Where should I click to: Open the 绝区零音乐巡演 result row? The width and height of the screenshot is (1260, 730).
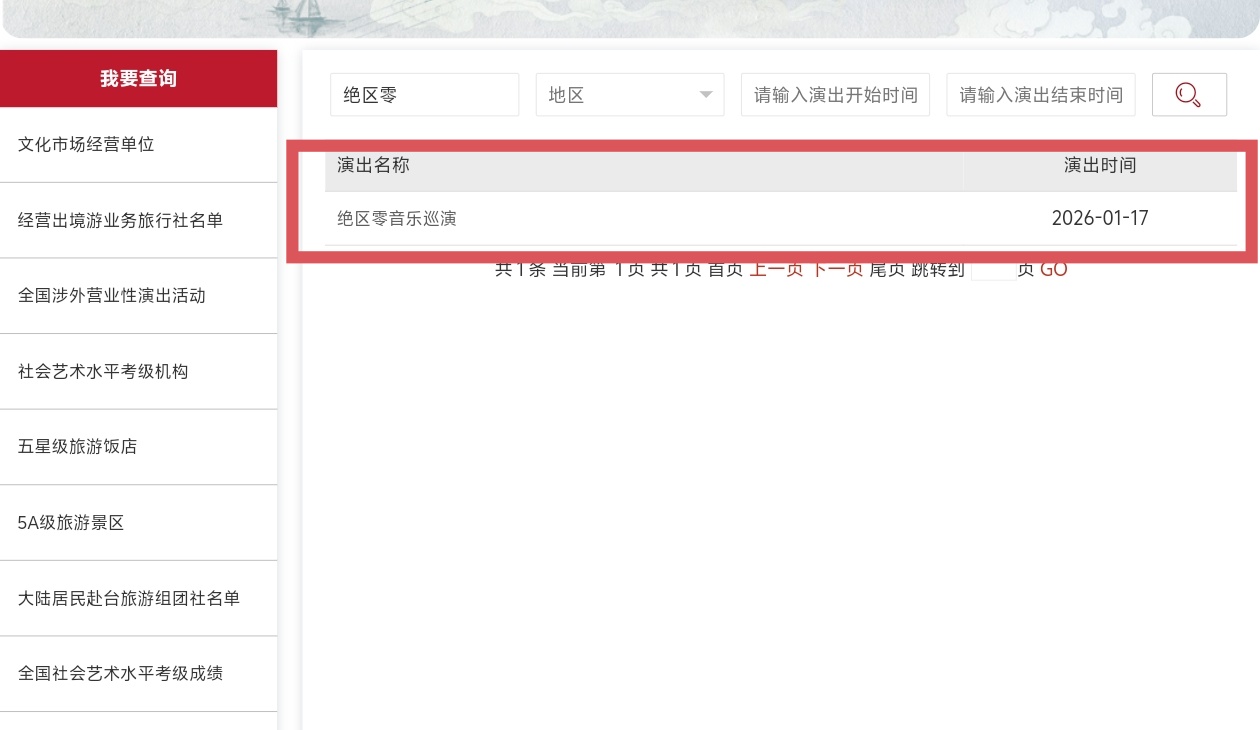[x=780, y=218]
